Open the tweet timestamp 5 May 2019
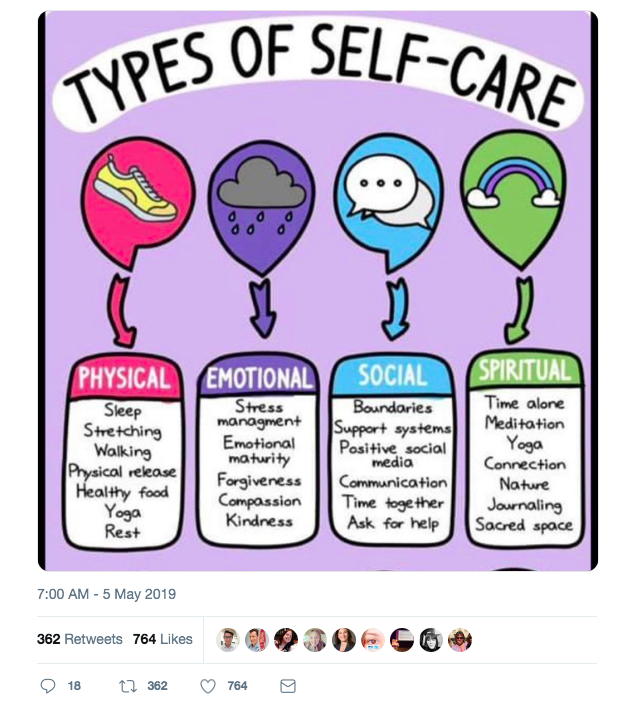The image size is (634, 709). [106, 594]
